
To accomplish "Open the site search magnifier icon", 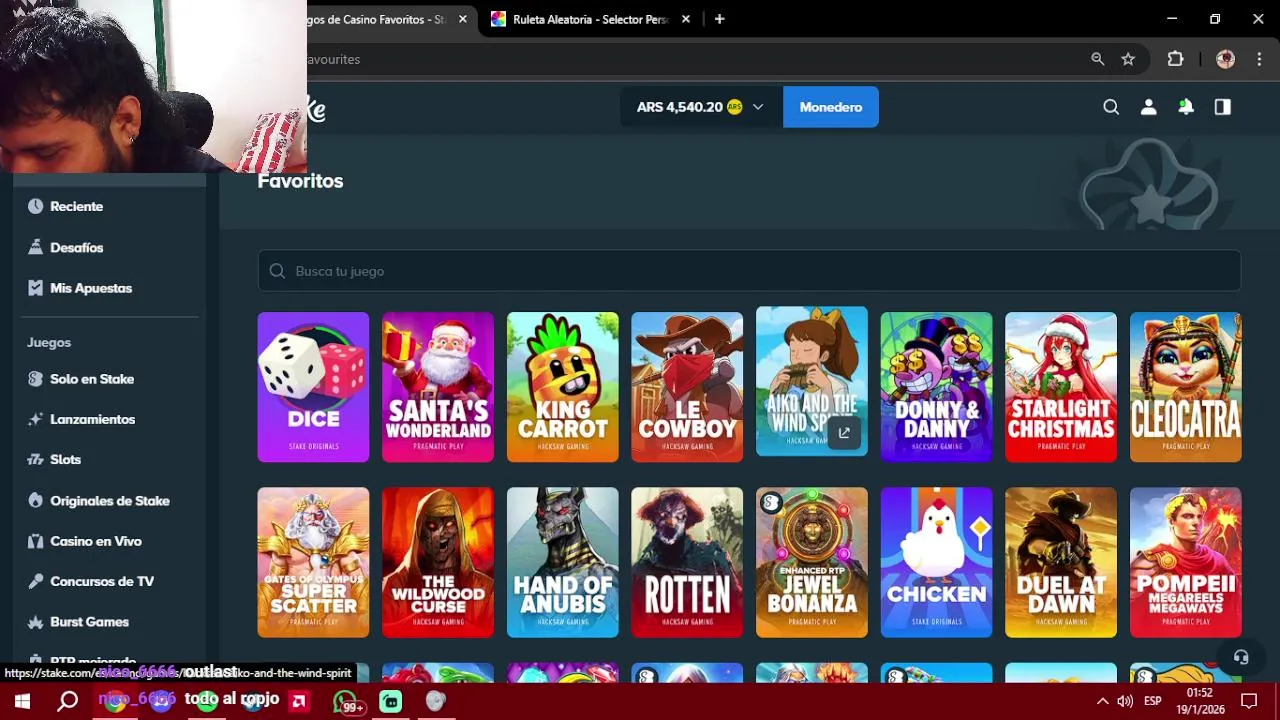I will [x=1111, y=107].
